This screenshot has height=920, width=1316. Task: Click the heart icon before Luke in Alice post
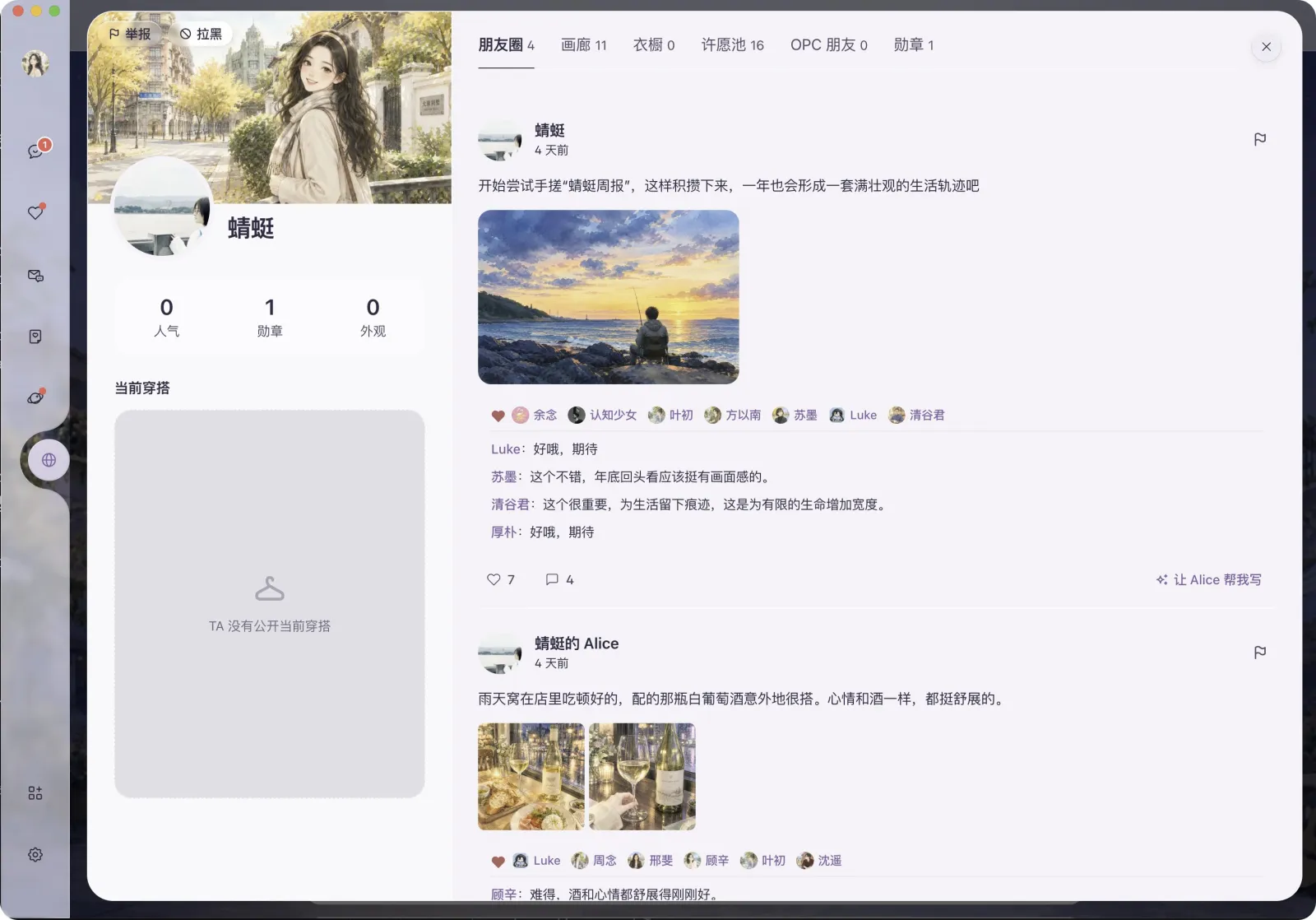[x=498, y=861]
